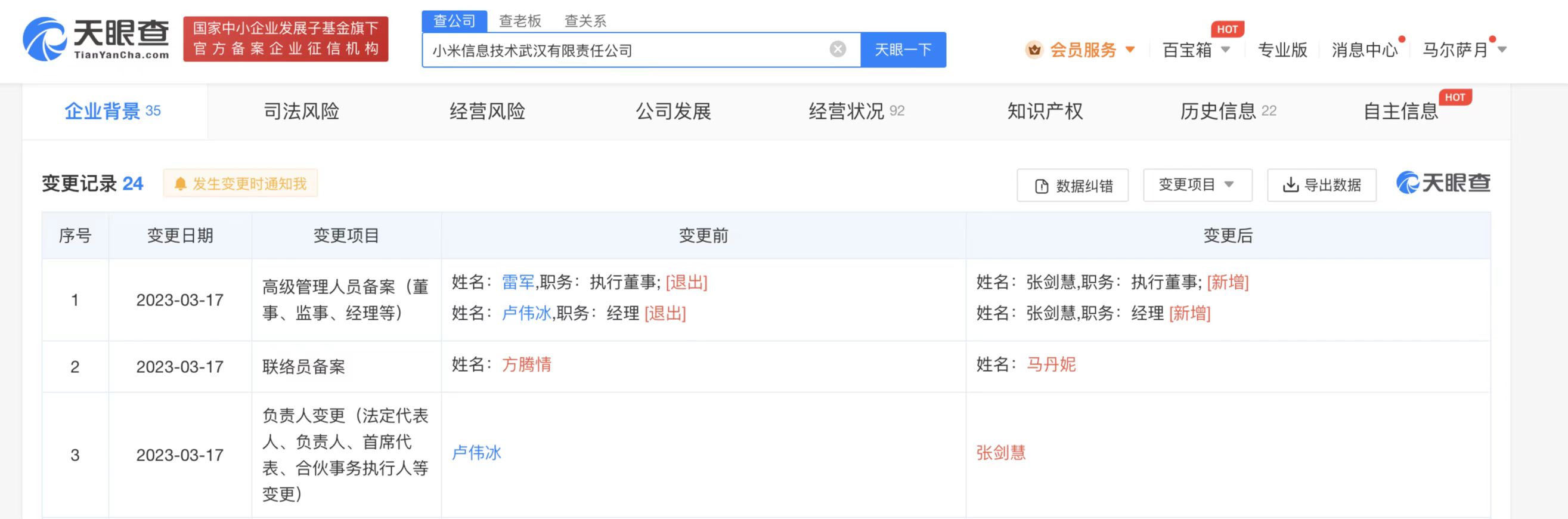Click 张剑慧 in the 负责人变更 row
The image size is (1568, 519).
coord(1001,453)
